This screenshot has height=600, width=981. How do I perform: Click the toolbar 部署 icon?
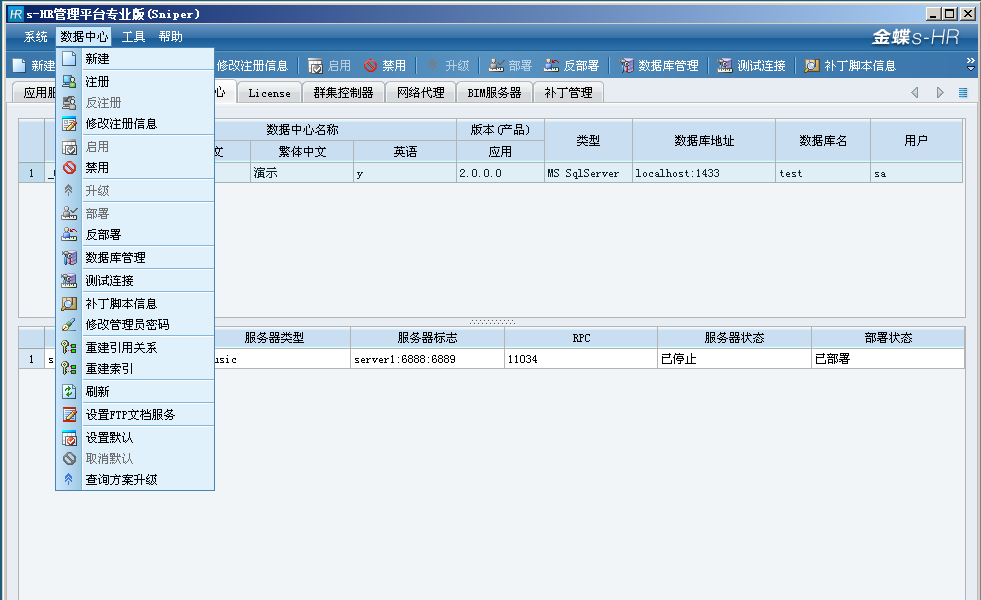click(496, 66)
